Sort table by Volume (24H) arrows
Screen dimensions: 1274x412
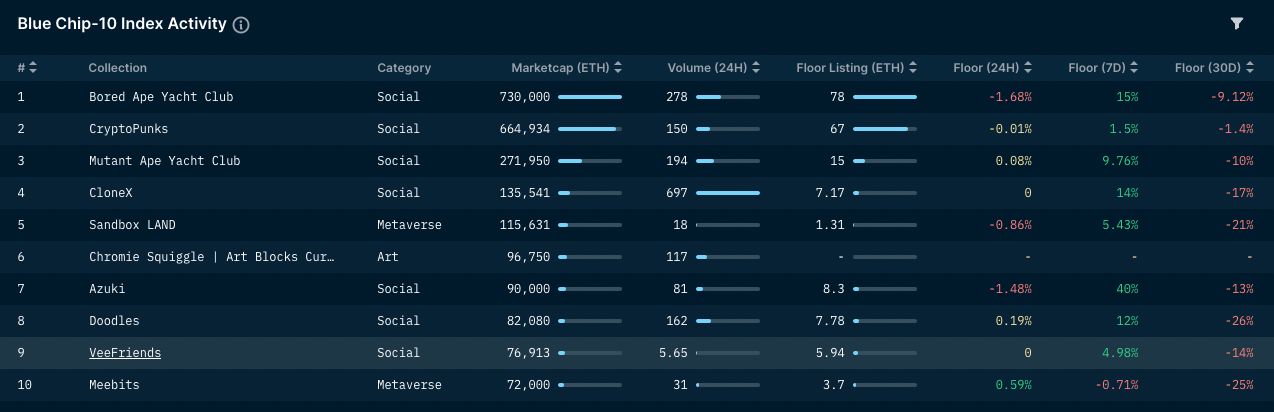click(756, 68)
